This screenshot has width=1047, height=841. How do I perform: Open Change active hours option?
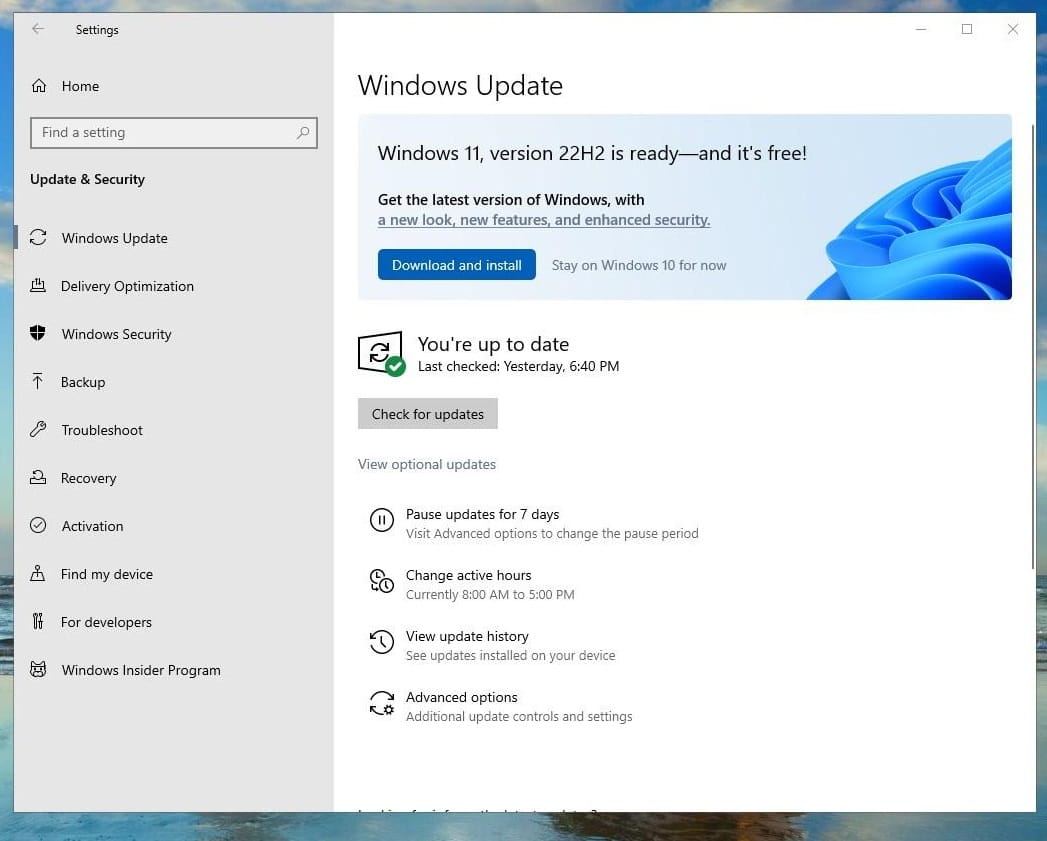(469, 575)
